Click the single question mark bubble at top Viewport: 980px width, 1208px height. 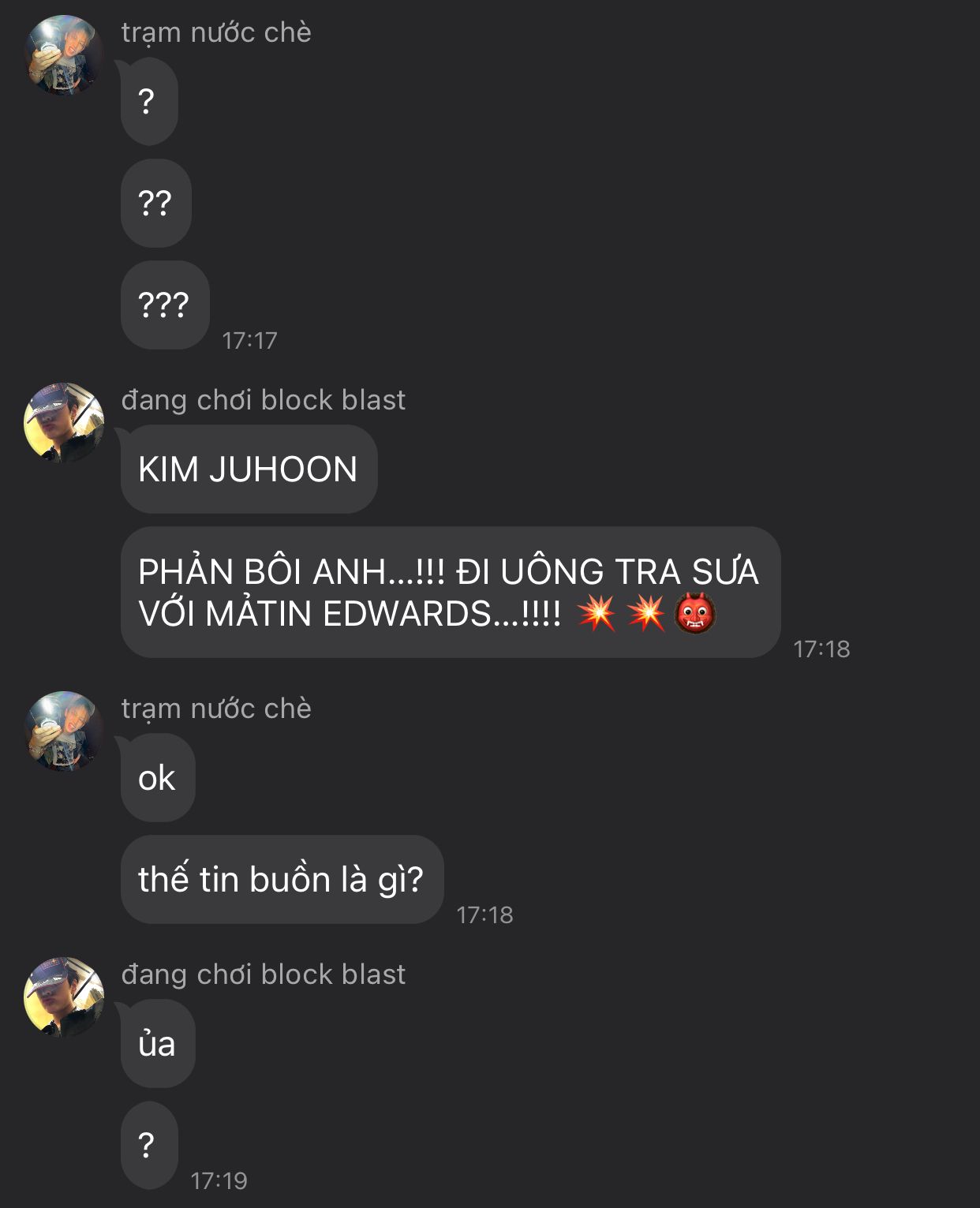pyautogui.click(x=149, y=102)
